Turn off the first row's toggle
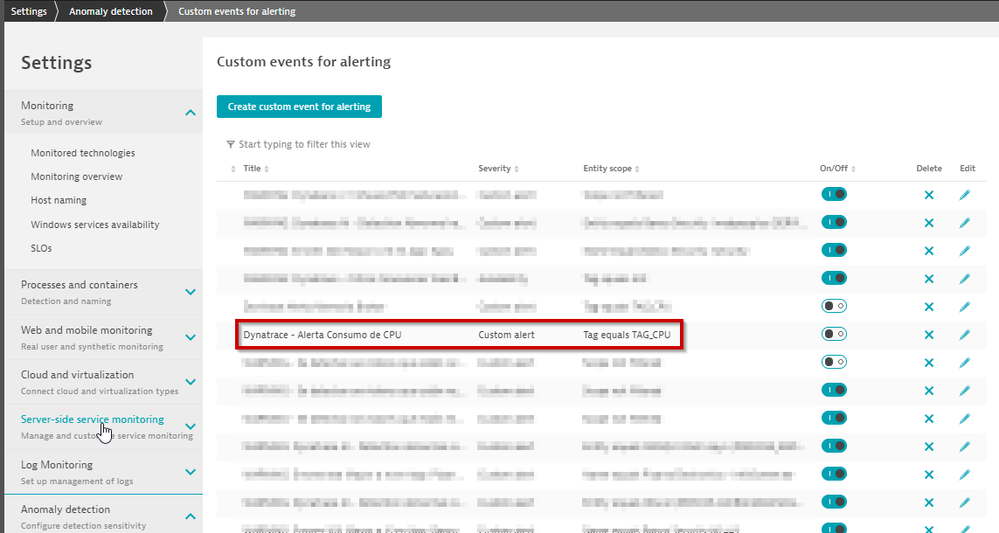The image size is (999, 533). pyautogui.click(x=834, y=194)
